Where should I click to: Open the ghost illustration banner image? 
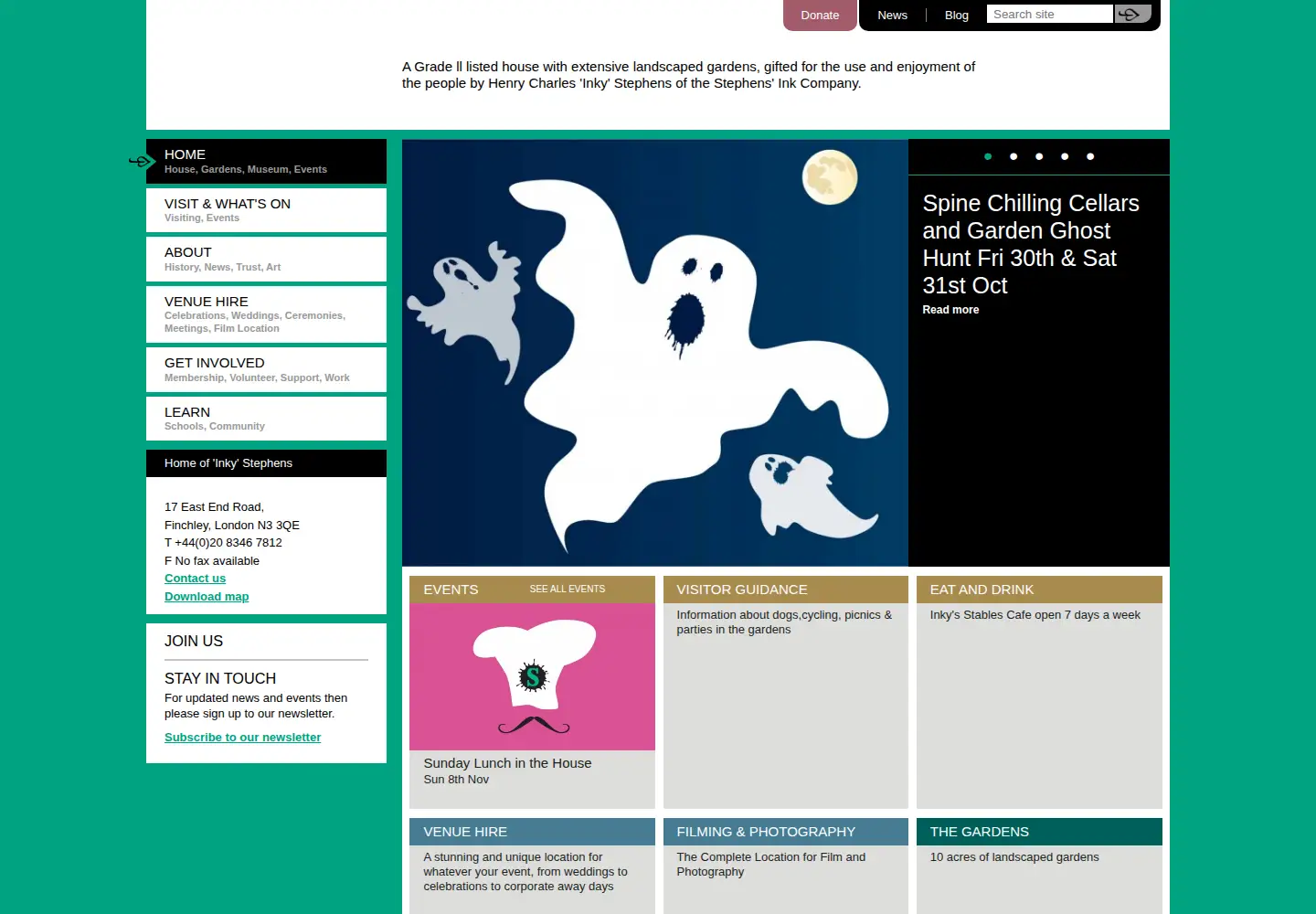[655, 353]
